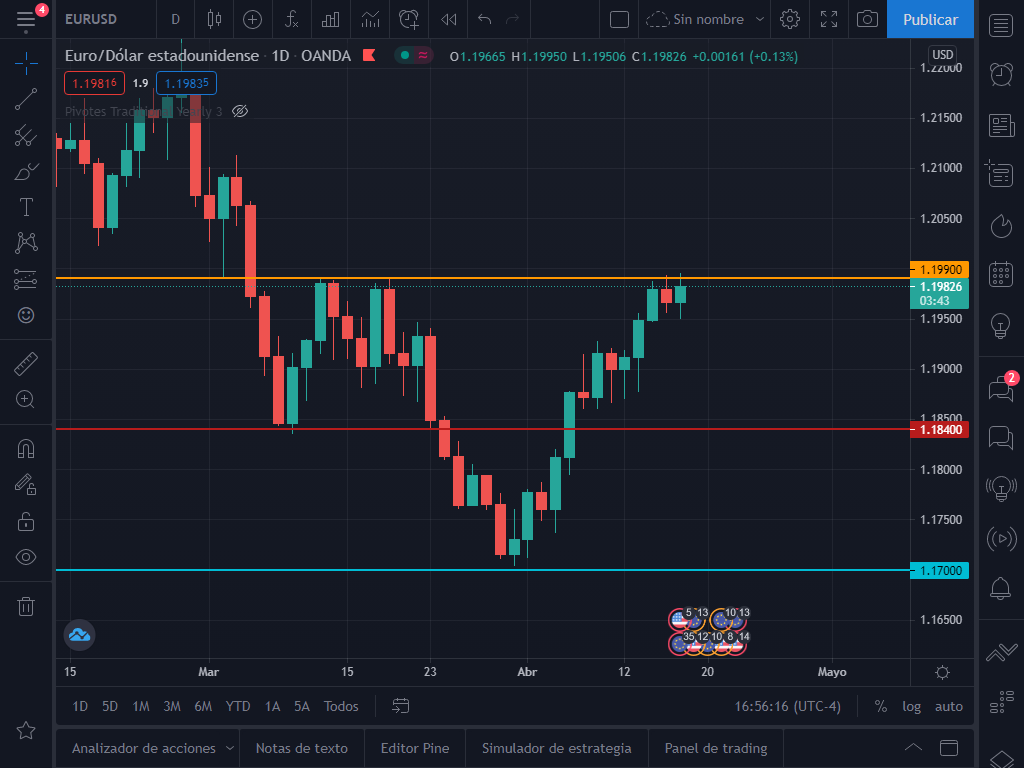Image resolution: width=1024 pixels, height=768 pixels.
Task: Open the favorites star toolbar
Action: 26,730
